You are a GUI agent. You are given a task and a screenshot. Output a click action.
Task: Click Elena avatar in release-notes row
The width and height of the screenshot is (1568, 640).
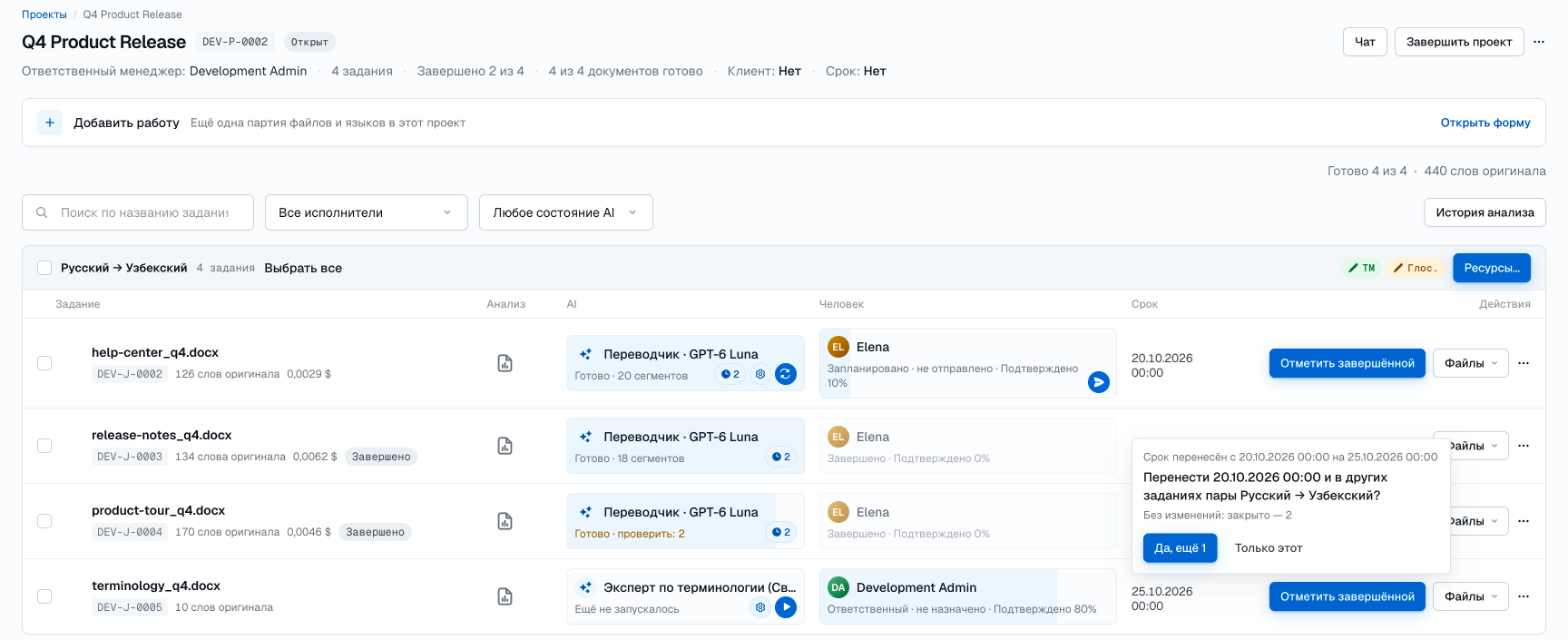point(838,436)
